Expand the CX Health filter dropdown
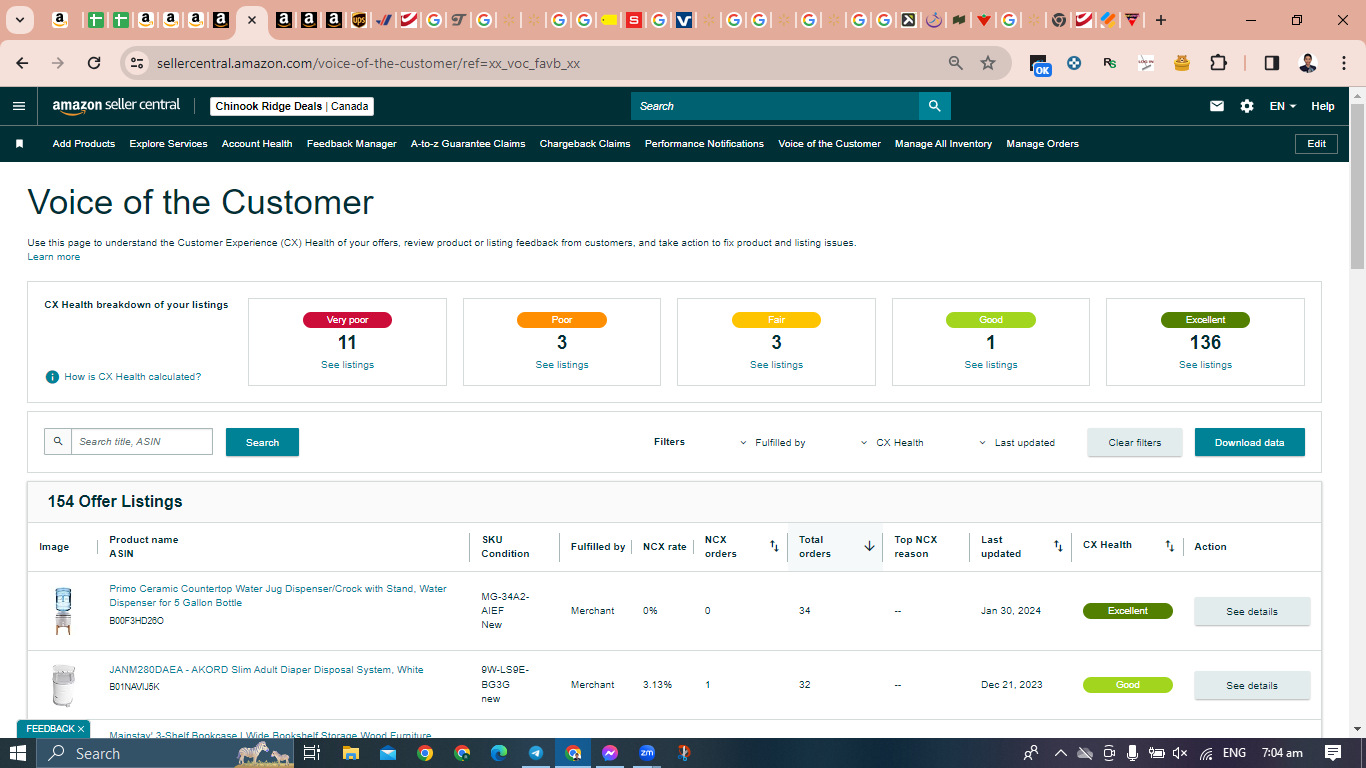1366x768 pixels. [891, 443]
